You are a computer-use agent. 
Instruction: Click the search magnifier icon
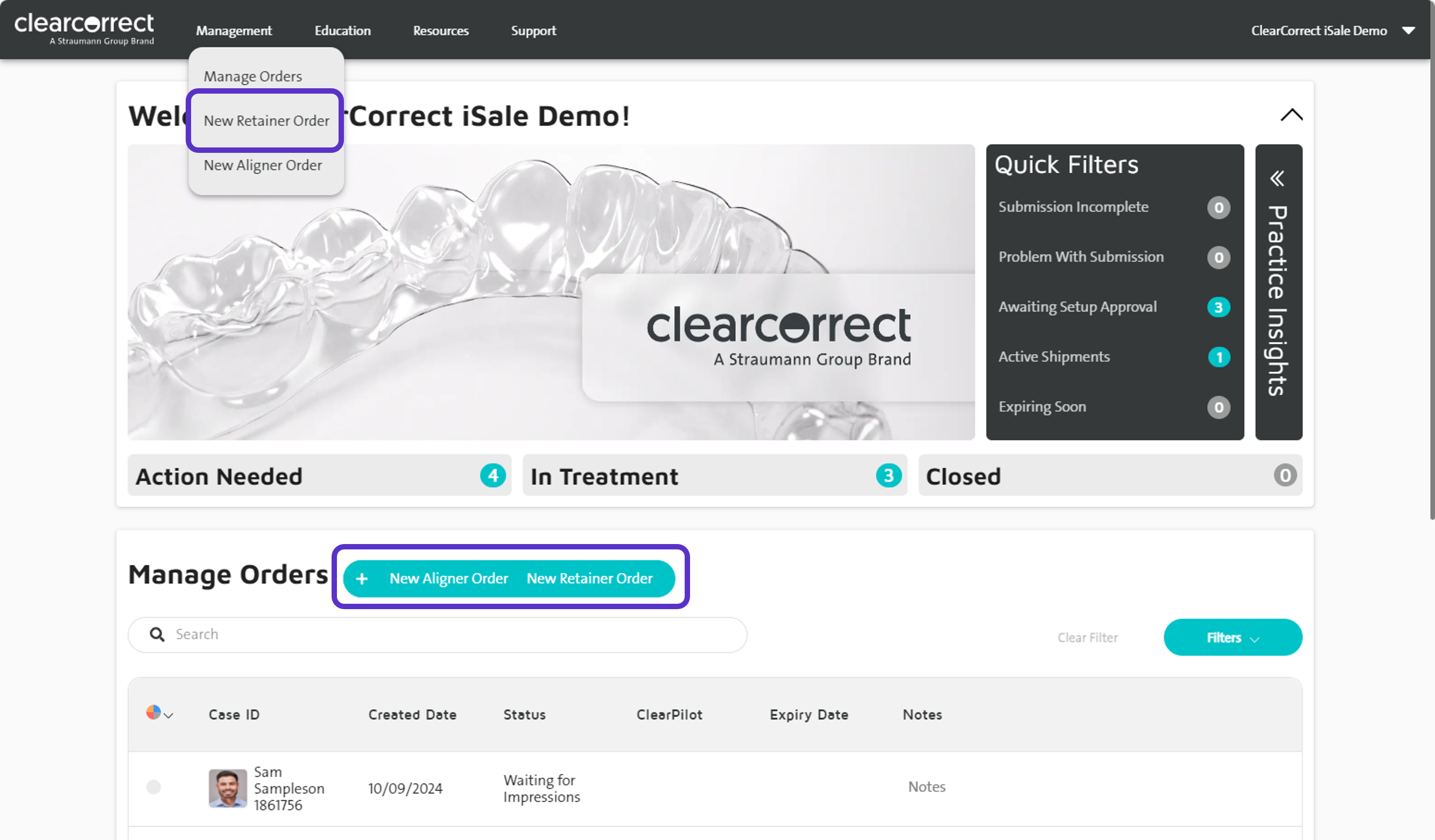[157, 634]
